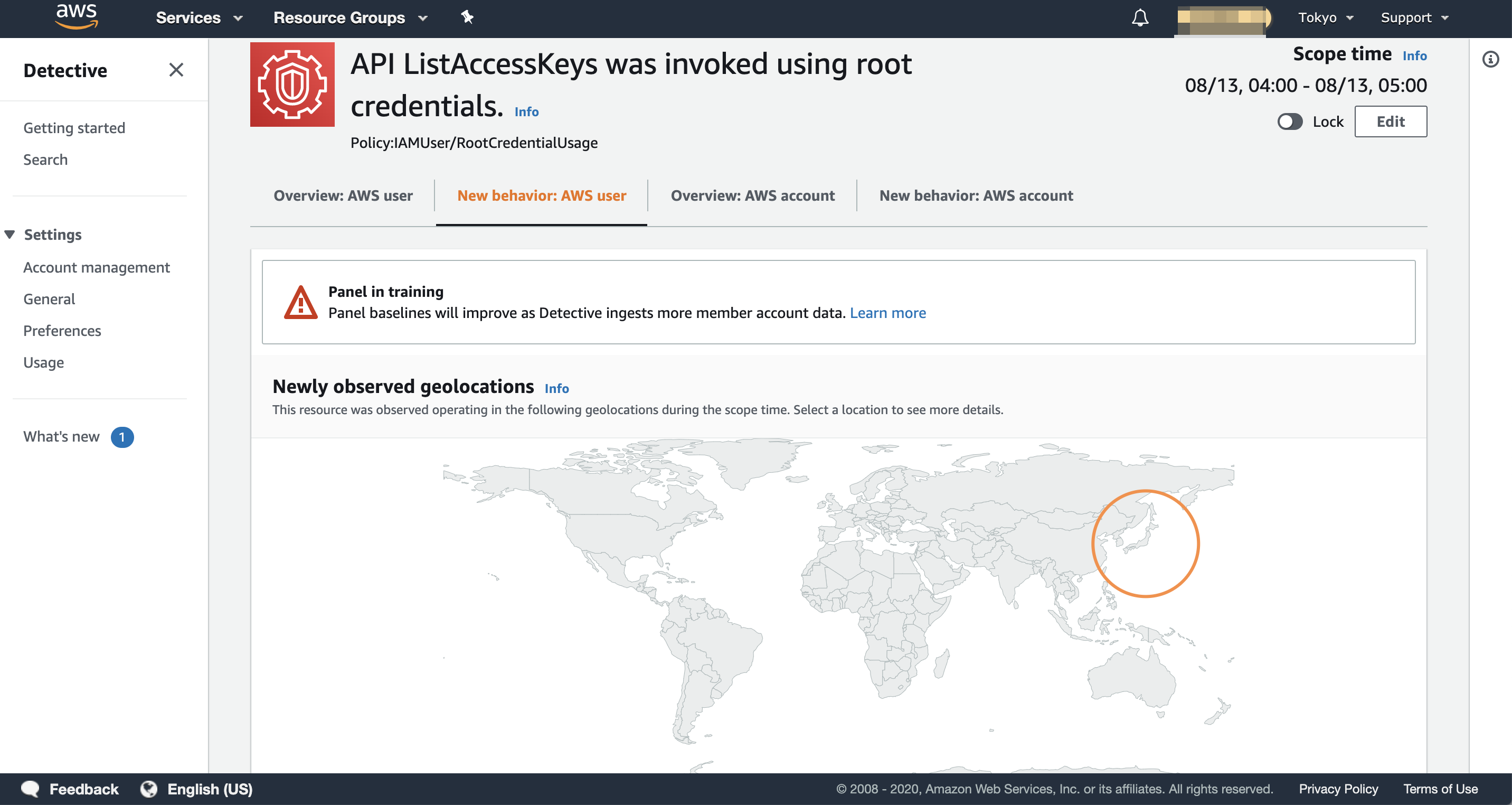
Task: Open New behavior: AWS account tab
Action: pyautogui.click(x=976, y=195)
